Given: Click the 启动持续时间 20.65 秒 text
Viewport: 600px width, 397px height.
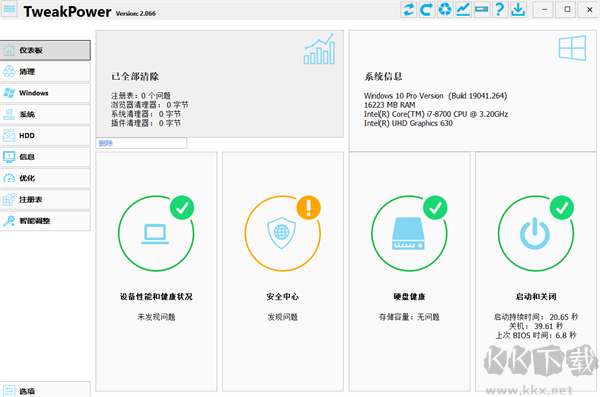Looking at the screenshot, I should pyautogui.click(x=536, y=317).
